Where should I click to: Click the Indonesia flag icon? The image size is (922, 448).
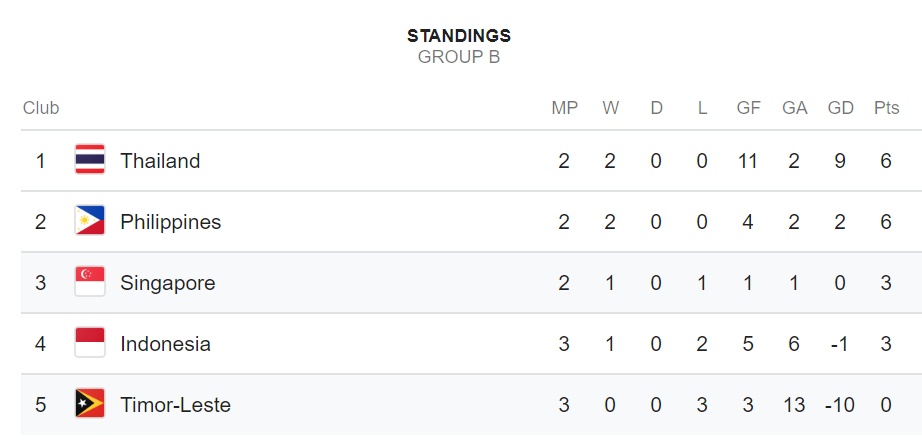(90, 343)
